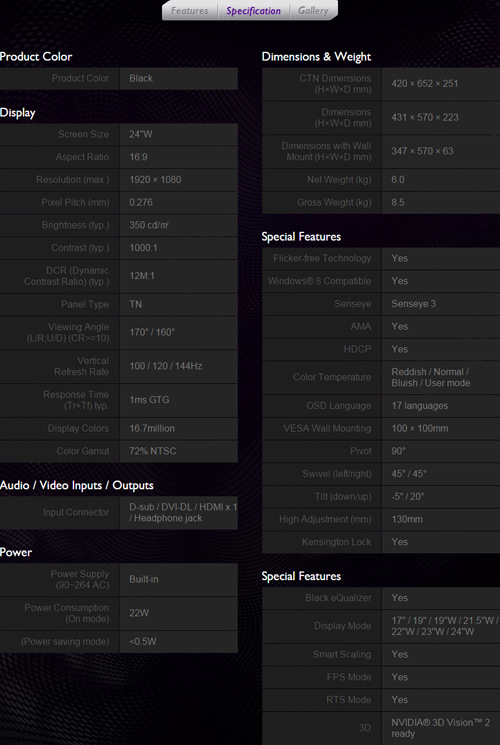Click the Flicker-free Technology label
This screenshot has height=745, width=500.
322,258
